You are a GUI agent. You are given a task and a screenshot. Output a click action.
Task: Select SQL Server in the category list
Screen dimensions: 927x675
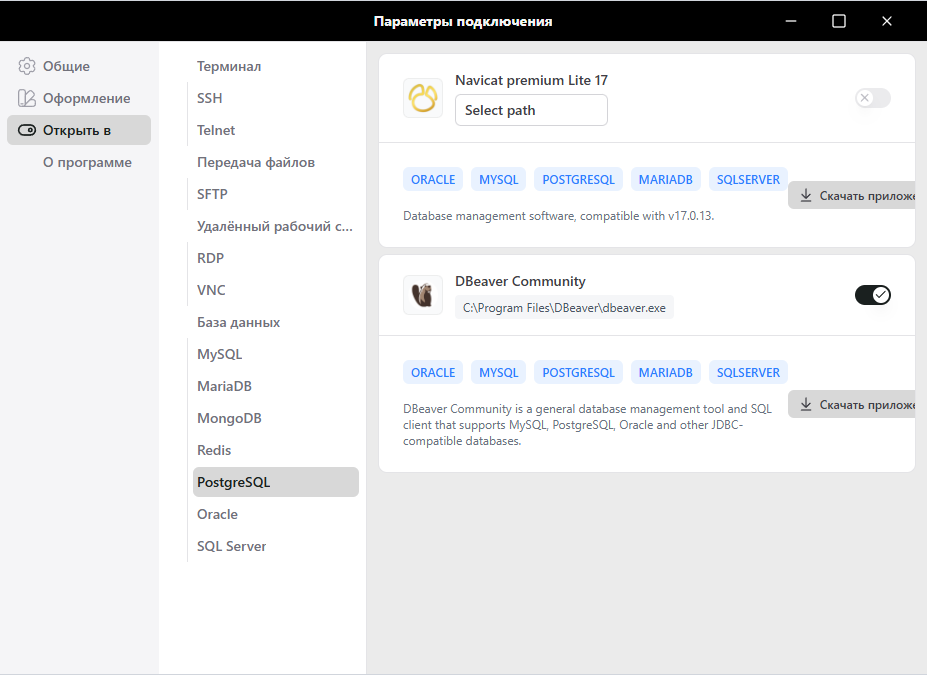point(275,546)
